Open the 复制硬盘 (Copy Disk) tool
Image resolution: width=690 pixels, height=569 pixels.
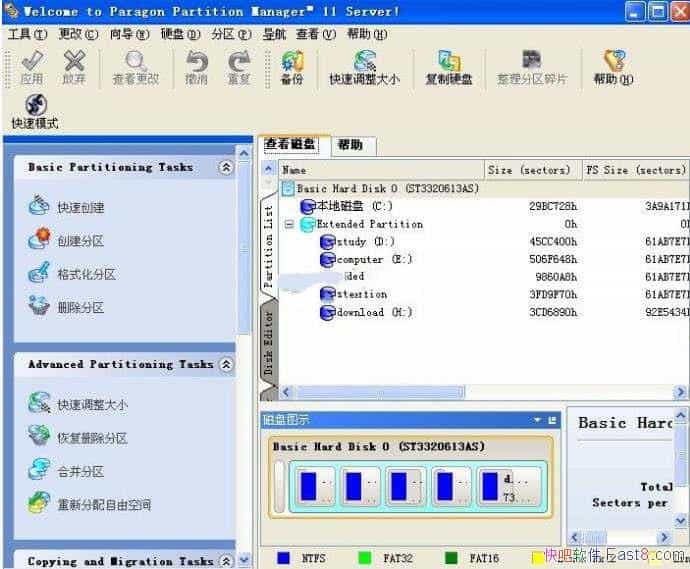tap(449, 67)
